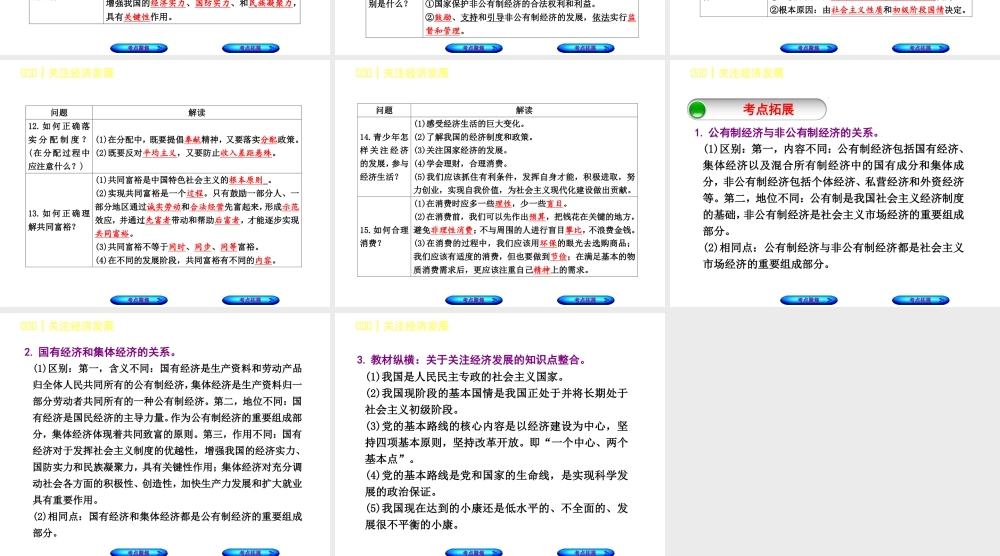Click left blue pill button on 考点拓展 slide
This screenshot has width=1000, height=556.
point(809,300)
